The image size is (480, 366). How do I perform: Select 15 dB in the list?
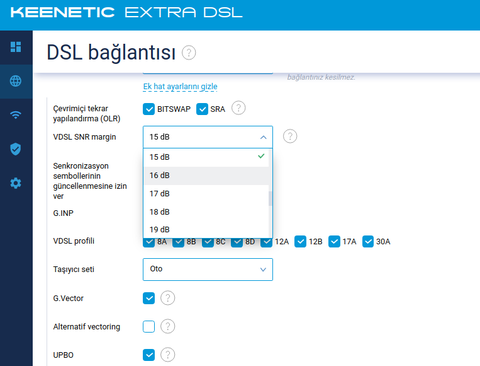tap(207, 157)
